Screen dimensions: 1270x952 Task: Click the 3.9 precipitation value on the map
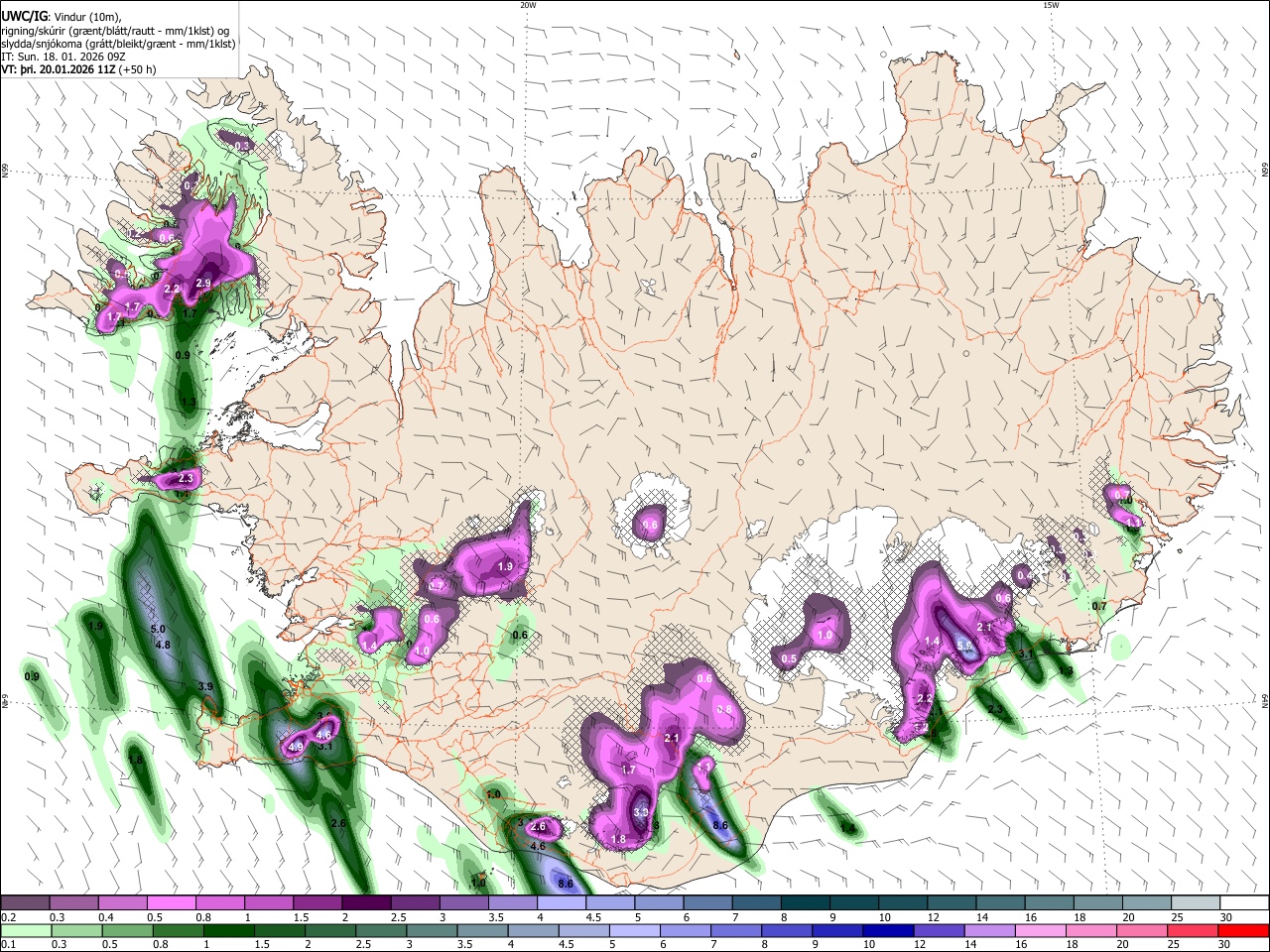[x=205, y=686]
